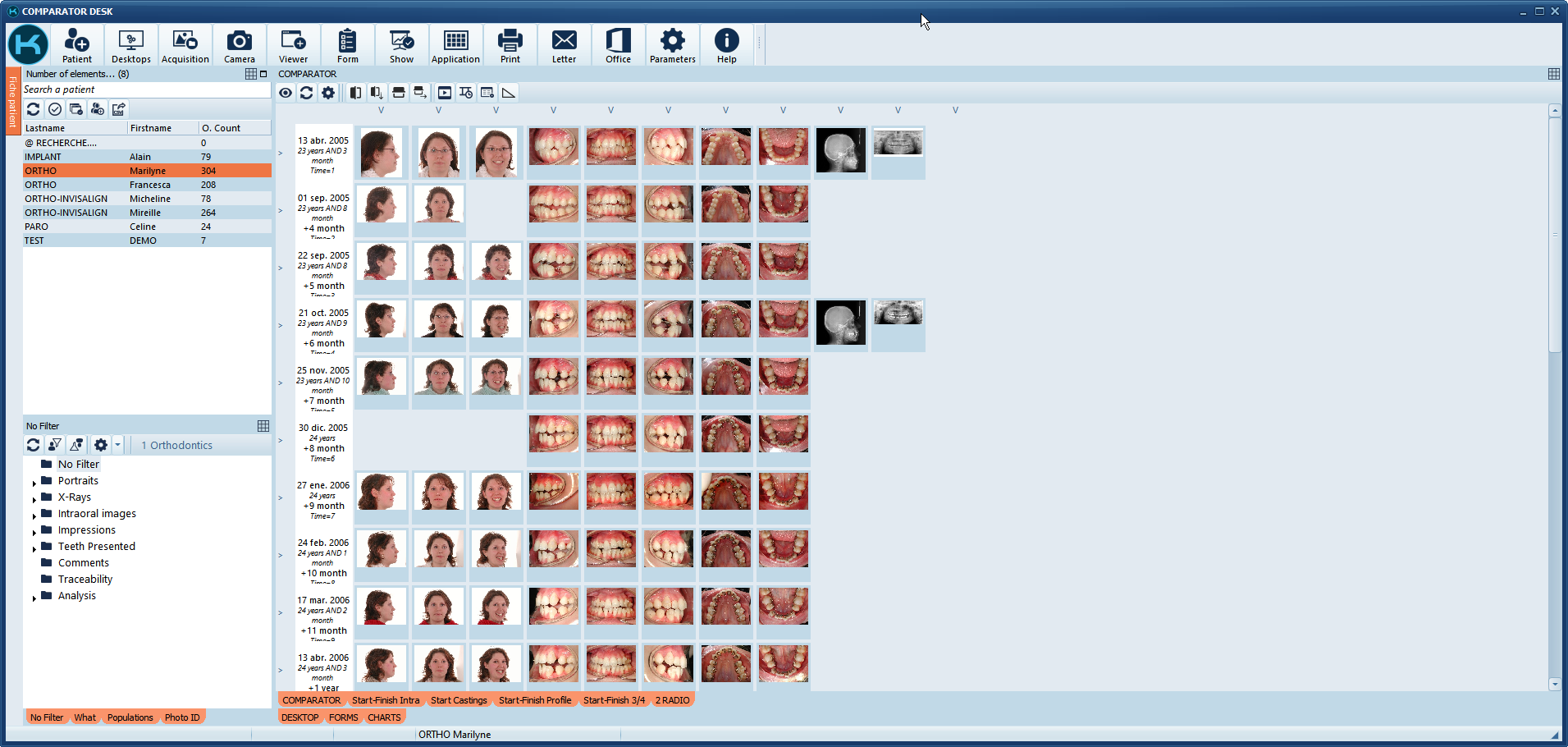
Task: Switch to the Start-Finish Intra tab
Action: coord(386,700)
